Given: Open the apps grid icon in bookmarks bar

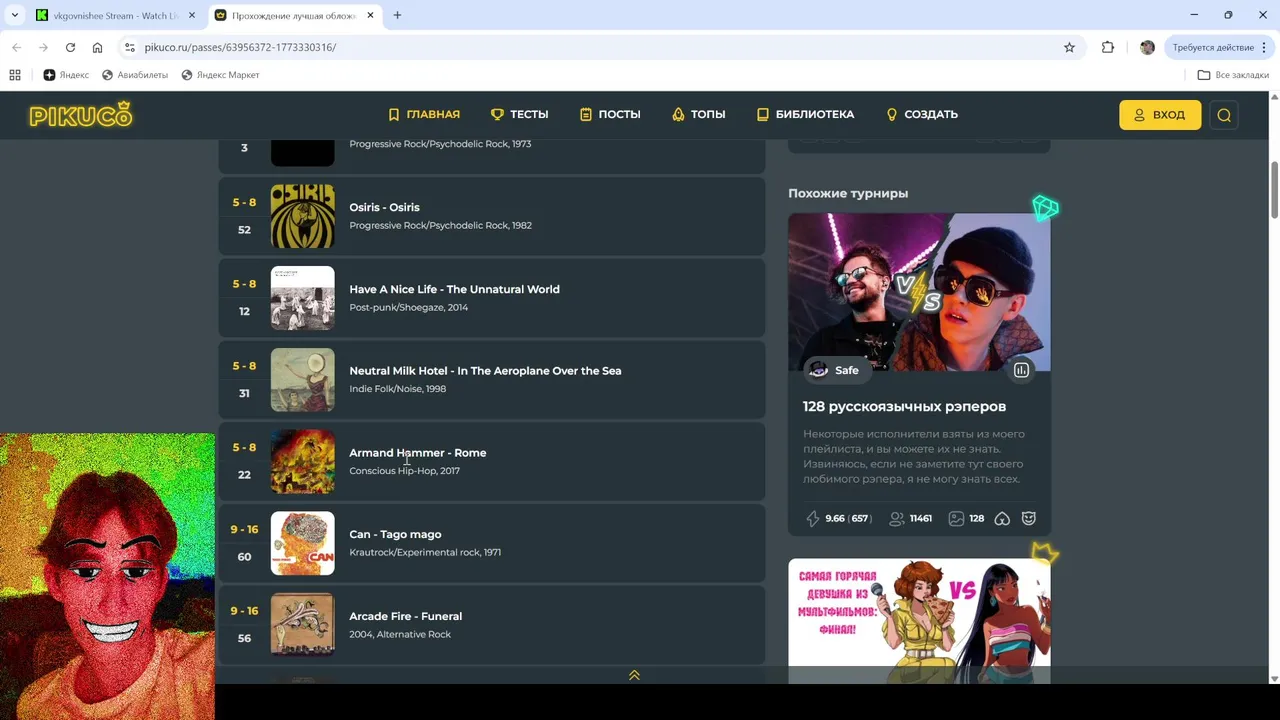Looking at the screenshot, I should (x=15, y=75).
